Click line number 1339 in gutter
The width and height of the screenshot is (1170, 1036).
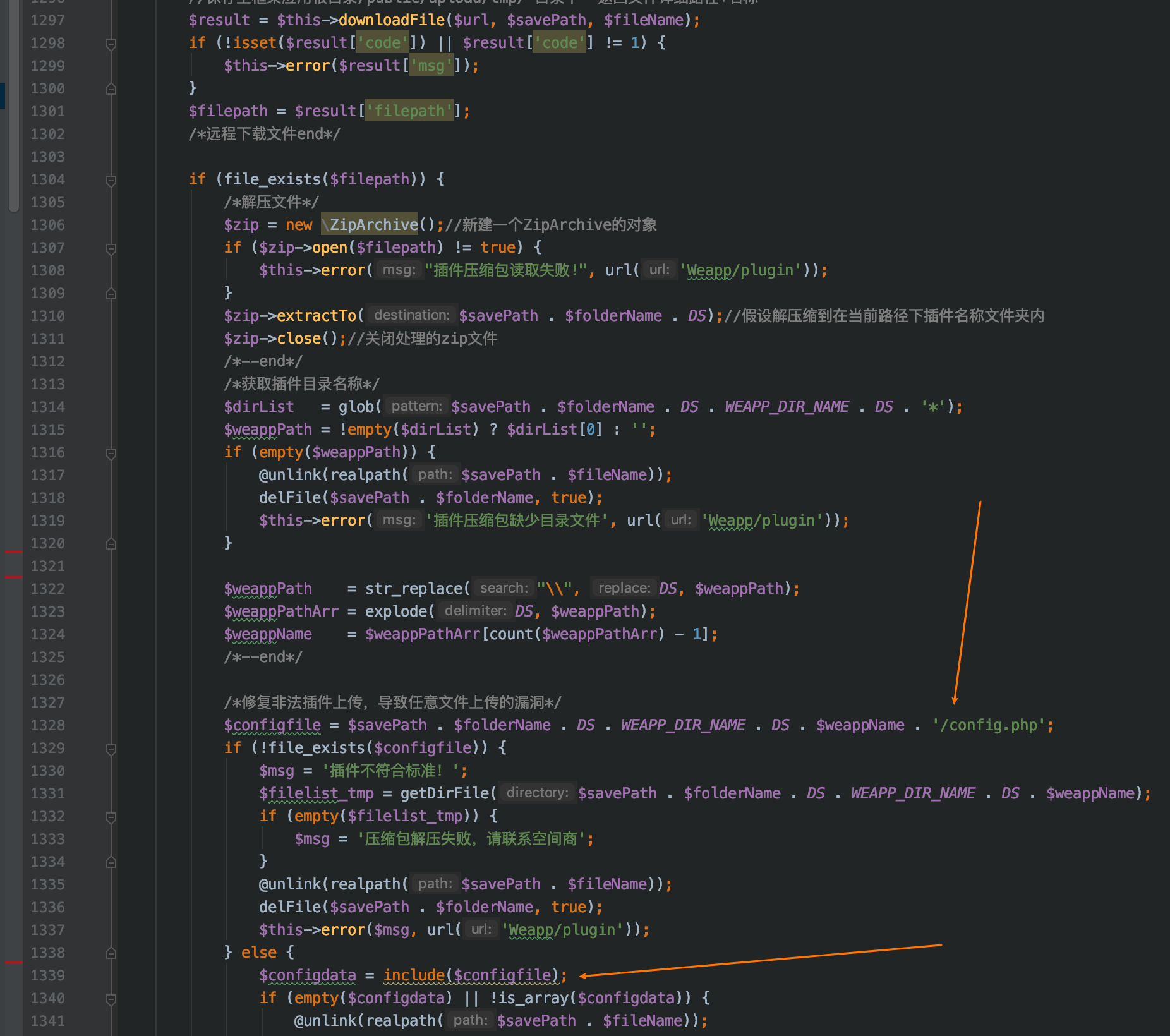(x=48, y=975)
